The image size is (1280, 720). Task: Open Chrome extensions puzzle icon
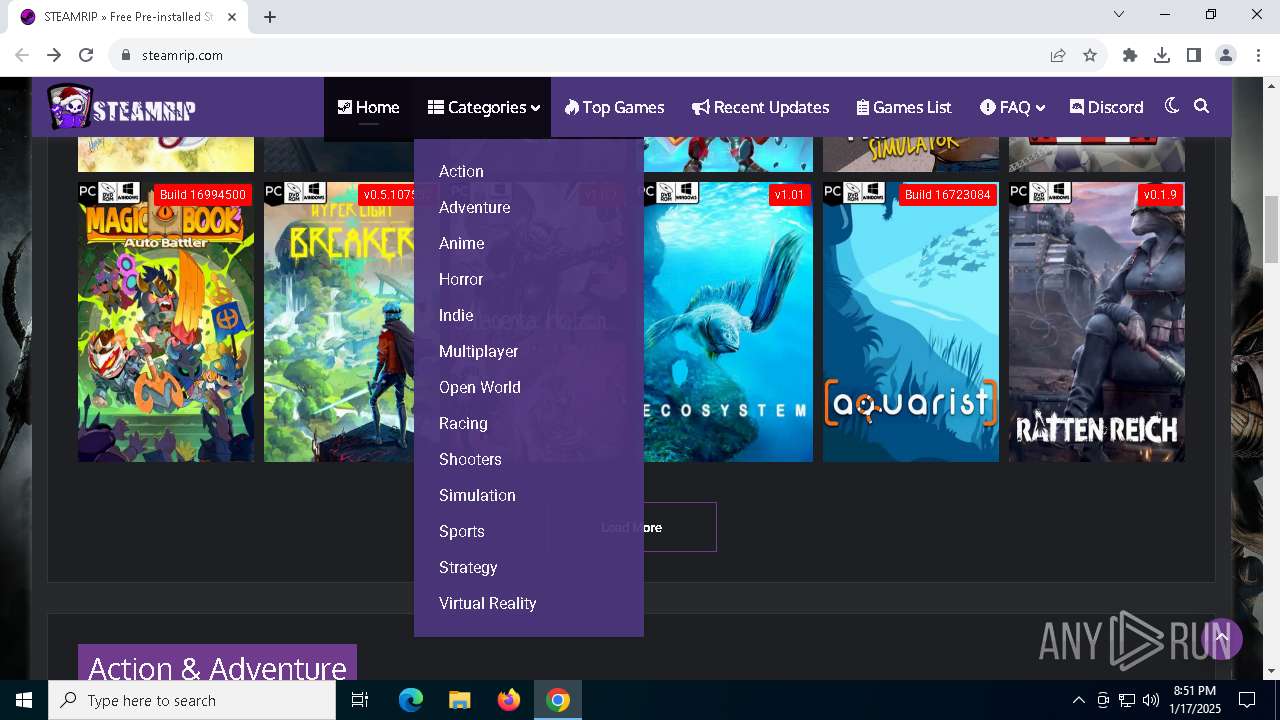pyautogui.click(x=1130, y=55)
